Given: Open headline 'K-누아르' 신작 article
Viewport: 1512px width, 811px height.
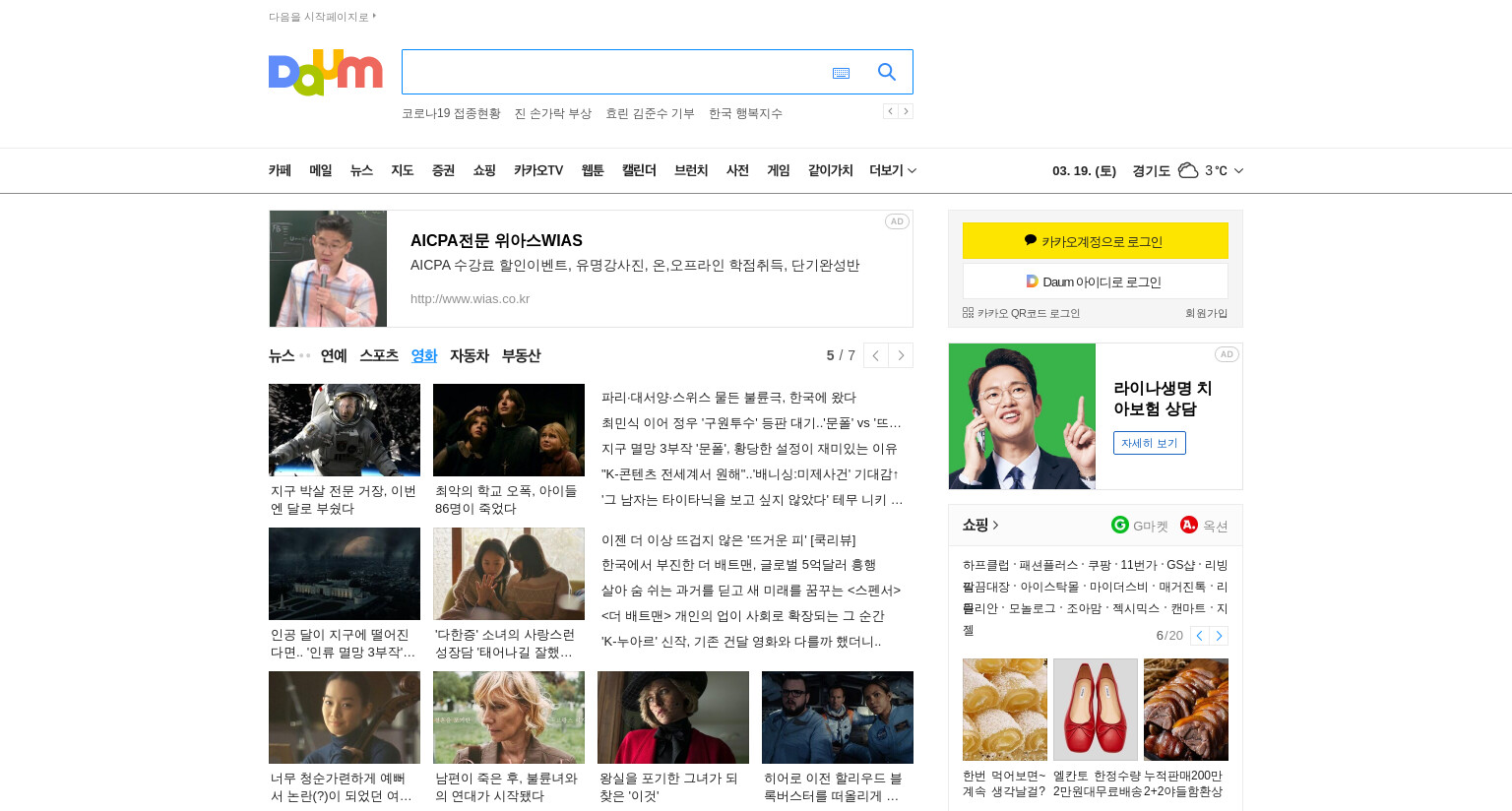Looking at the screenshot, I should 741,642.
